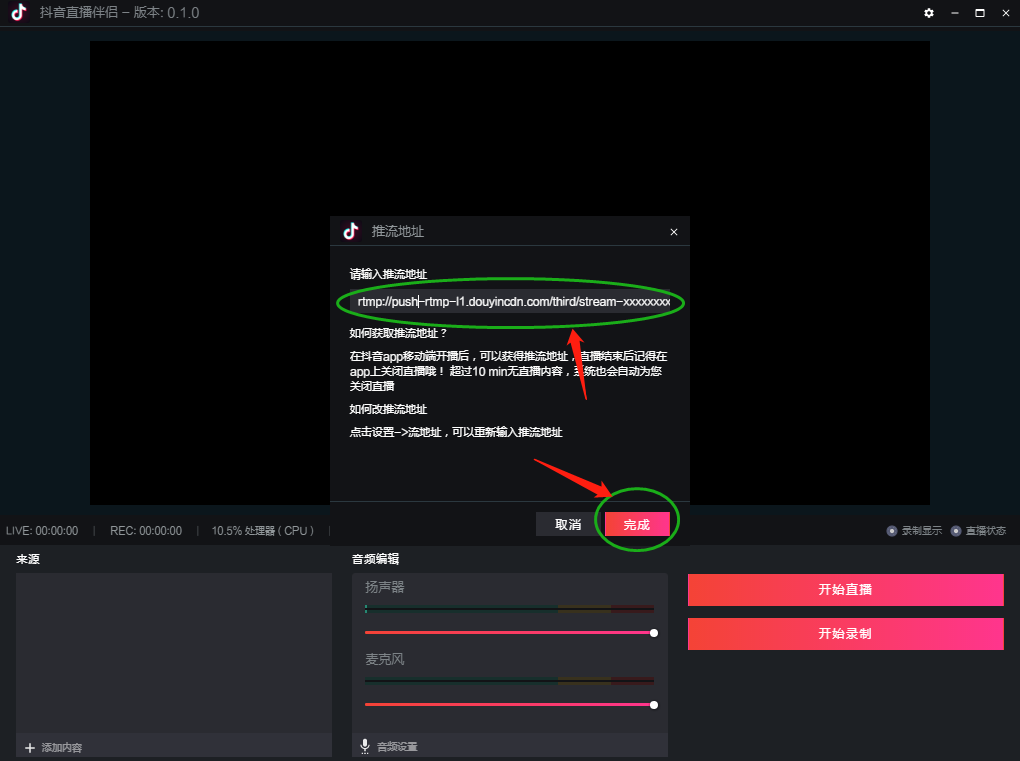
Task: Click the CPU usage 10.5% 处理器 text
Action: pyautogui.click(x=263, y=531)
